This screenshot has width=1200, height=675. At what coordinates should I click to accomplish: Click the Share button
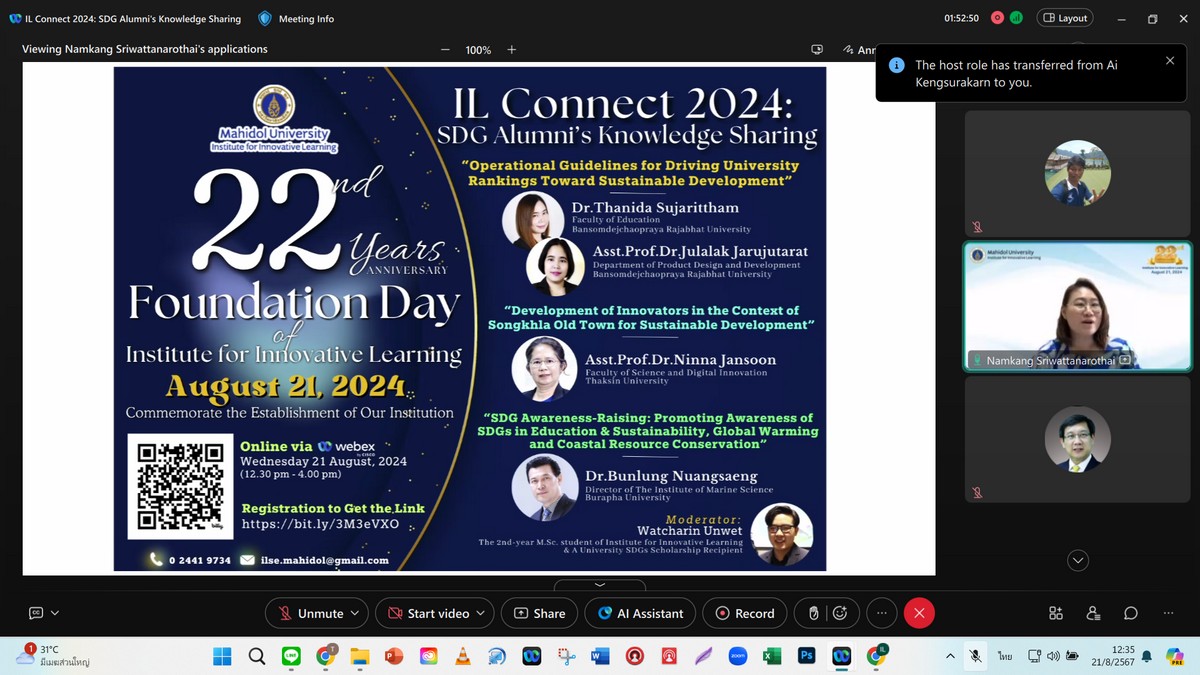(539, 613)
